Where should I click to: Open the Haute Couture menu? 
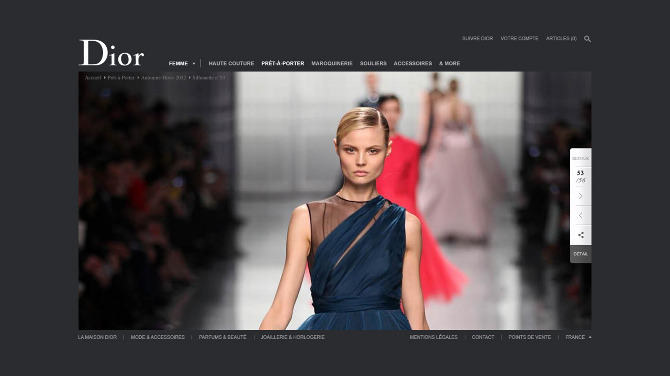pos(231,63)
